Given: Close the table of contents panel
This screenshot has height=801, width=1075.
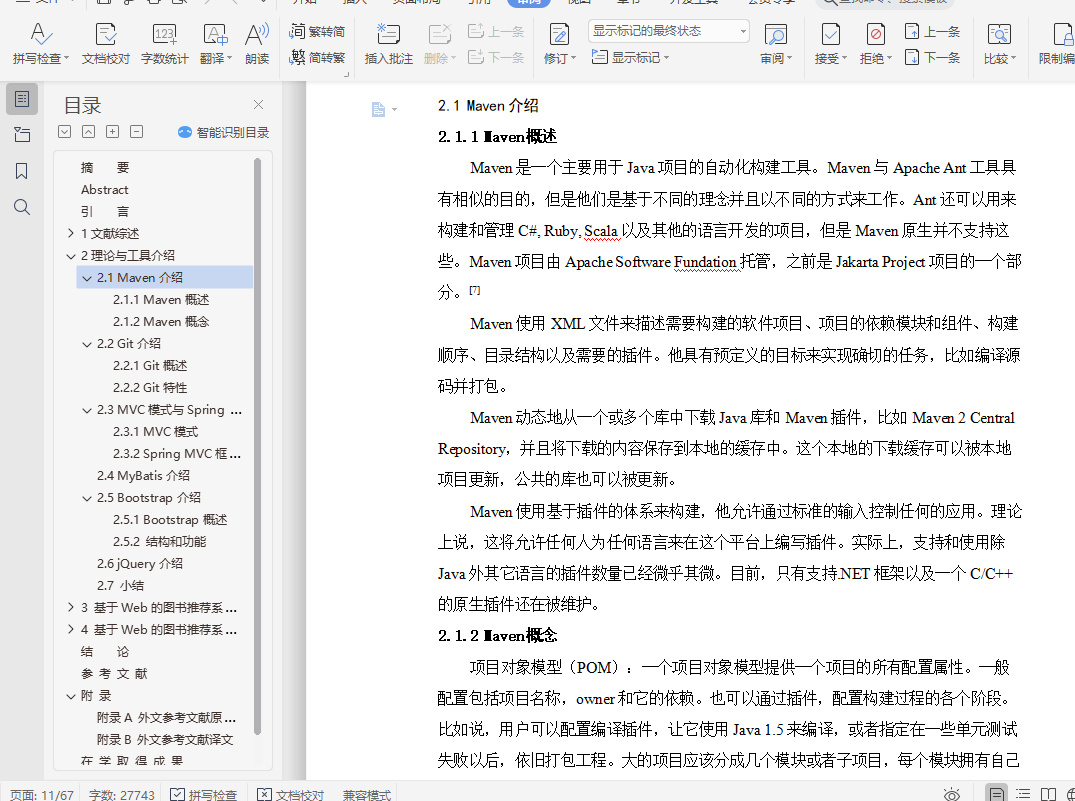Looking at the screenshot, I should [x=258, y=104].
